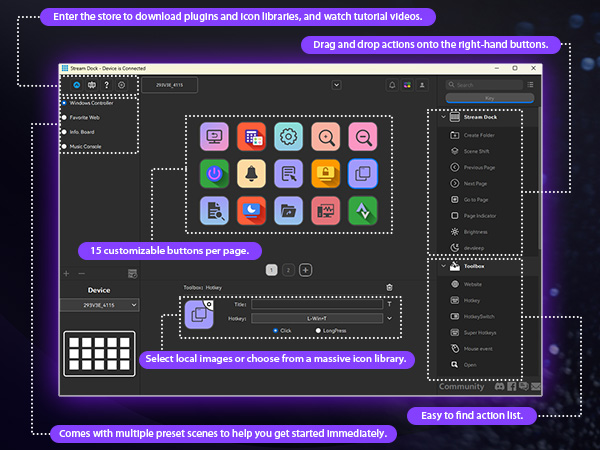Image resolution: width=600 pixels, height=450 pixels.
Task: Select the orange lock screen key
Action: (x=326, y=174)
